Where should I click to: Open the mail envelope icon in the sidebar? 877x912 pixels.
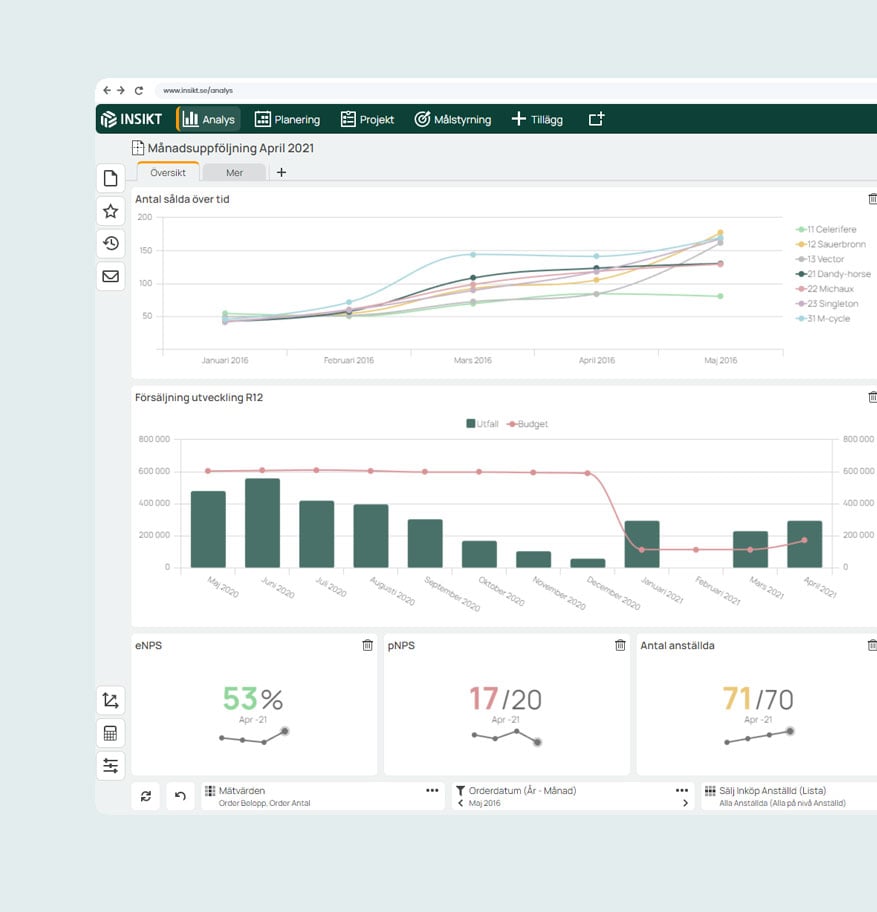click(x=110, y=276)
